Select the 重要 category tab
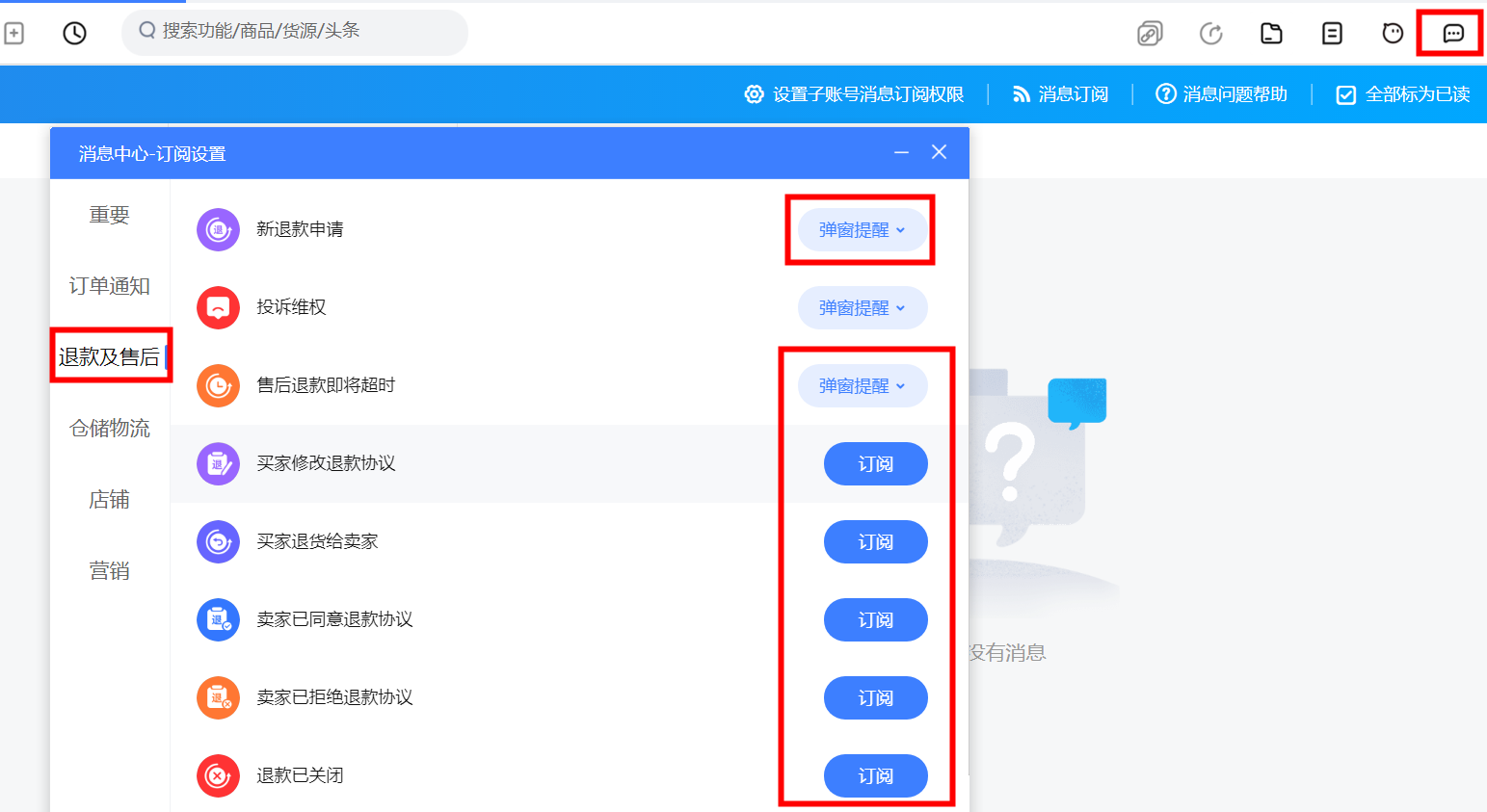 click(110, 215)
